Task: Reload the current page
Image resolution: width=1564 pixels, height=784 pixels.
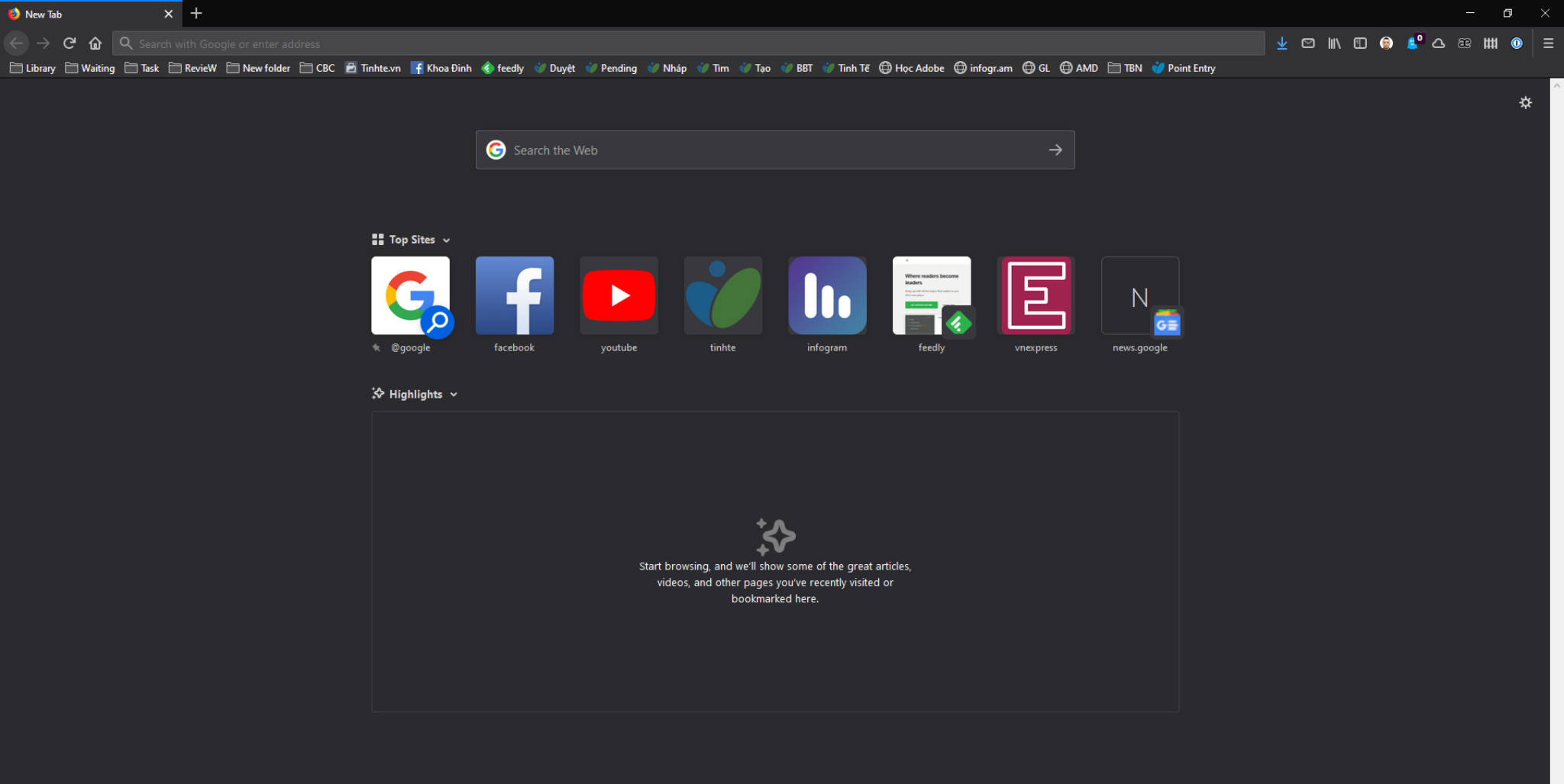Action: click(x=69, y=44)
